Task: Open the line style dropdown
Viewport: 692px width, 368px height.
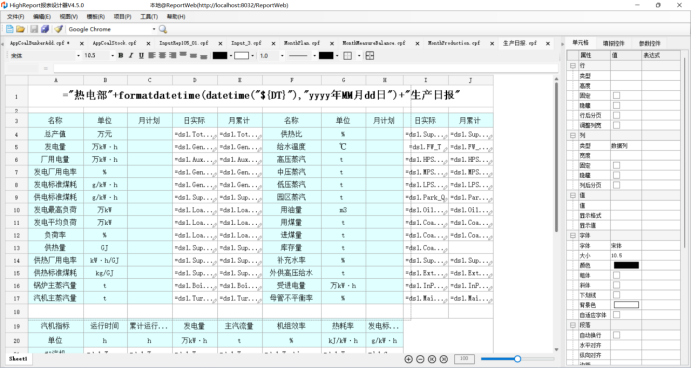Action: tap(314, 56)
